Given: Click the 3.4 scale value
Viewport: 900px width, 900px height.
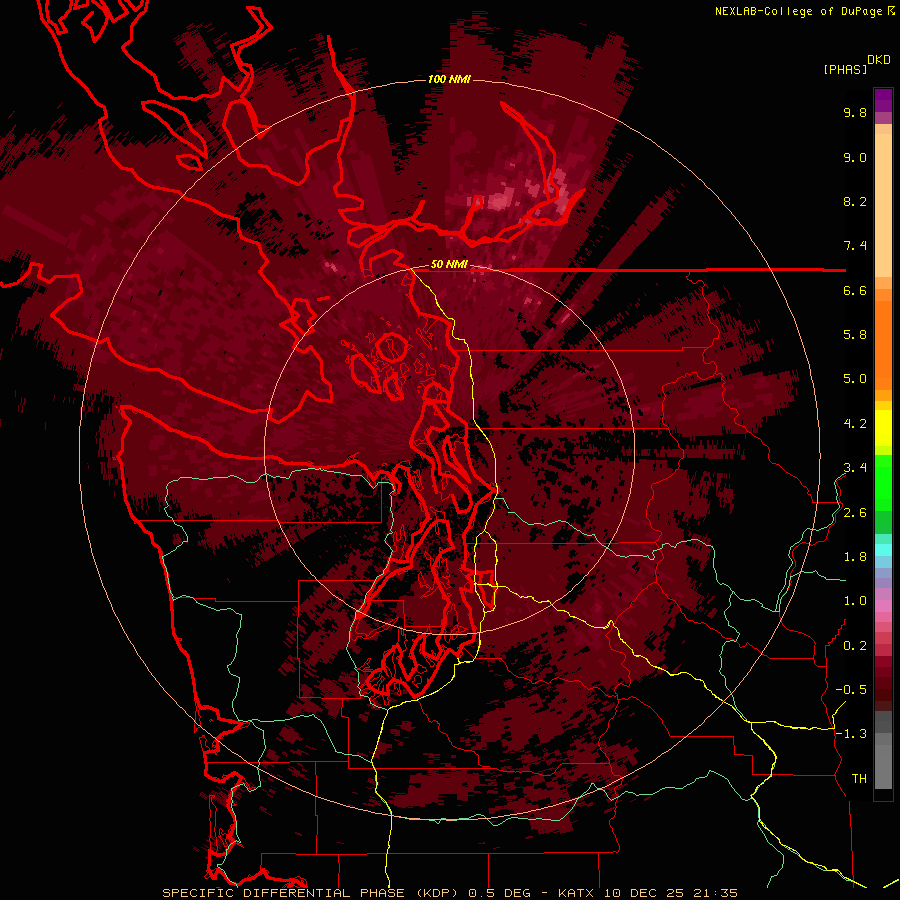Looking at the screenshot, I should point(855,468).
